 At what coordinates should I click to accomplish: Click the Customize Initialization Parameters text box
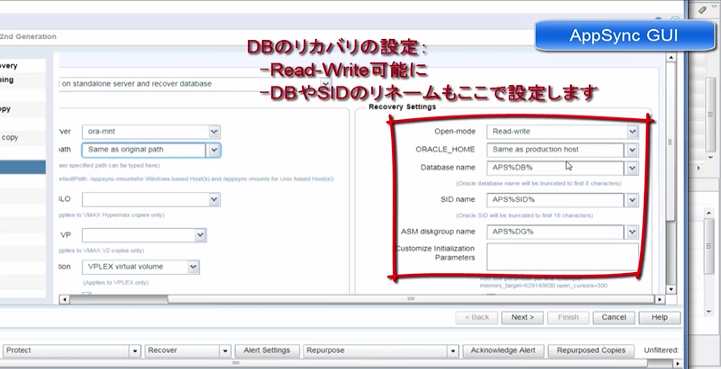tap(562, 257)
